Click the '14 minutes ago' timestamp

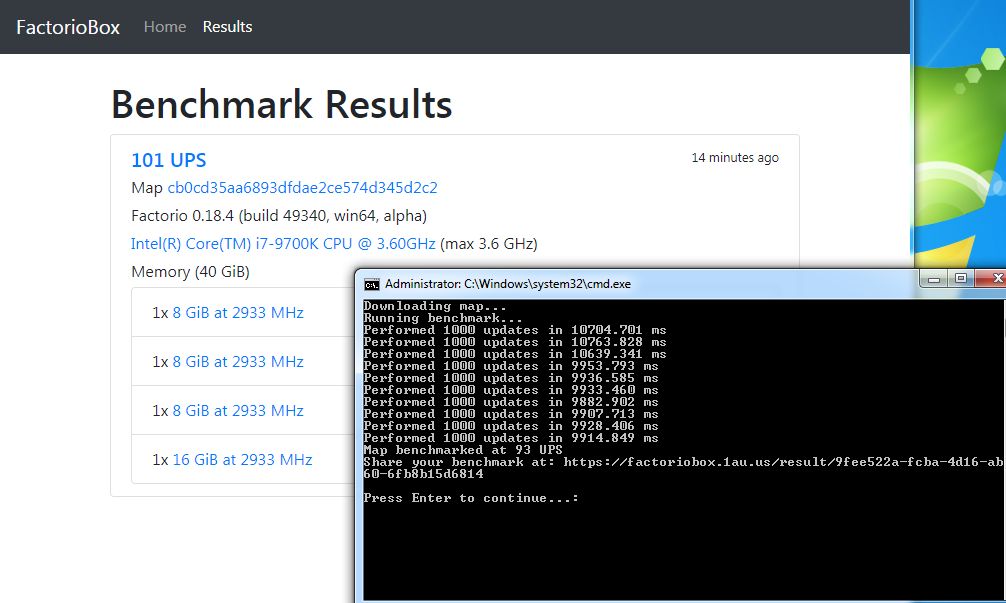pyautogui.click(x=735, y=158)
